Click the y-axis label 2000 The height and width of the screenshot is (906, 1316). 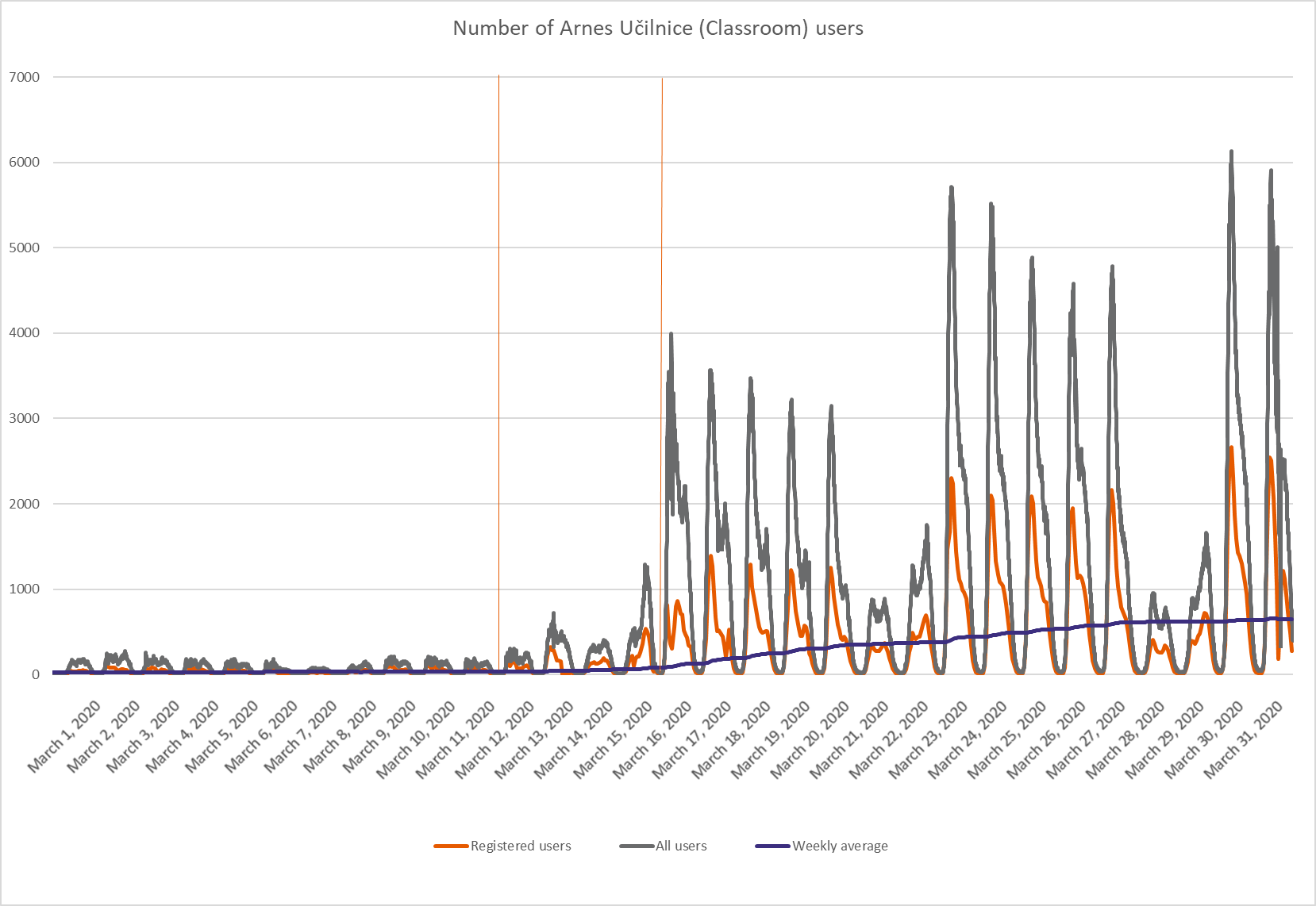(24, 504)
